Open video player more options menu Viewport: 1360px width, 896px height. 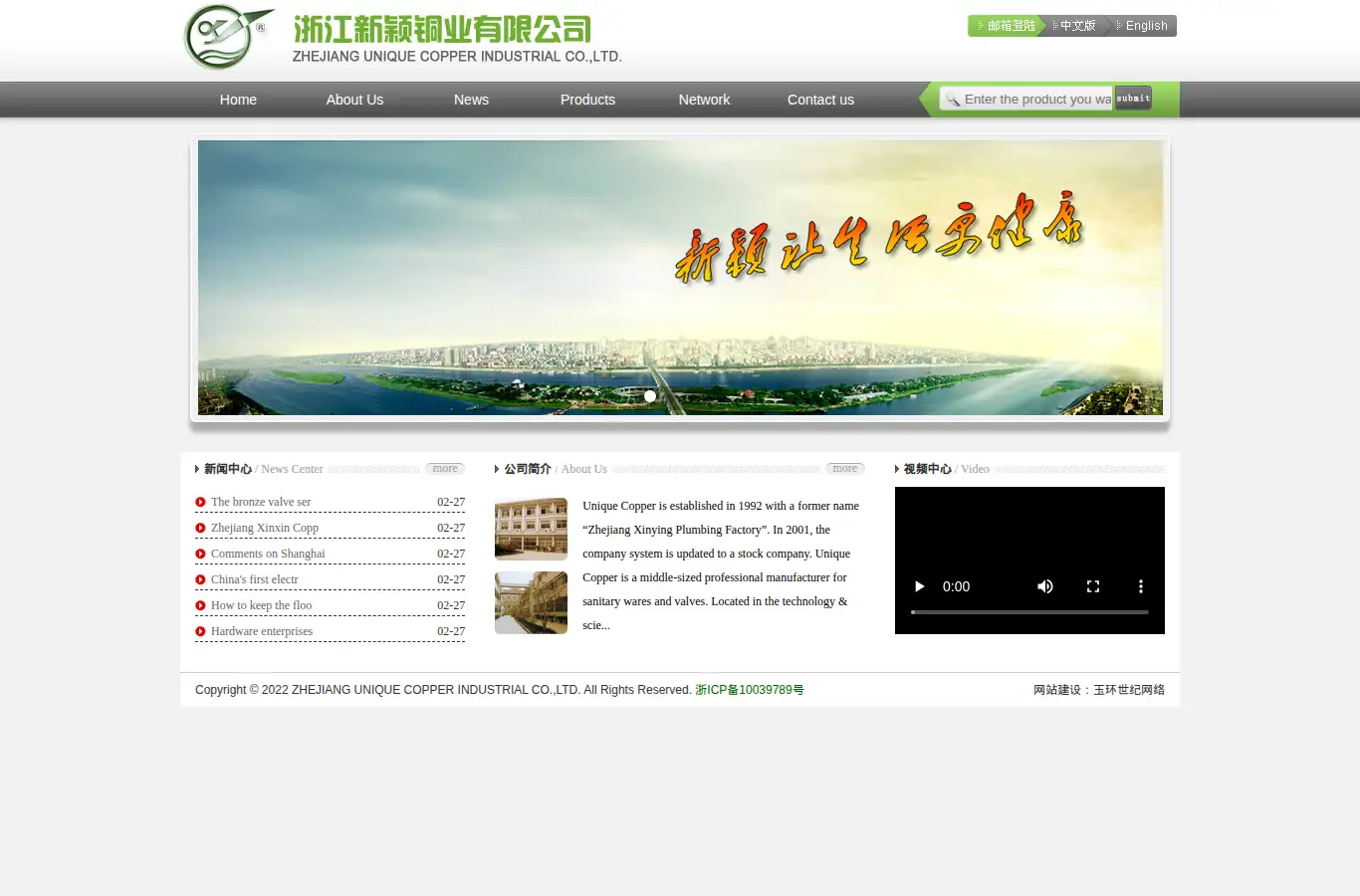click(x=1141, y=586)
